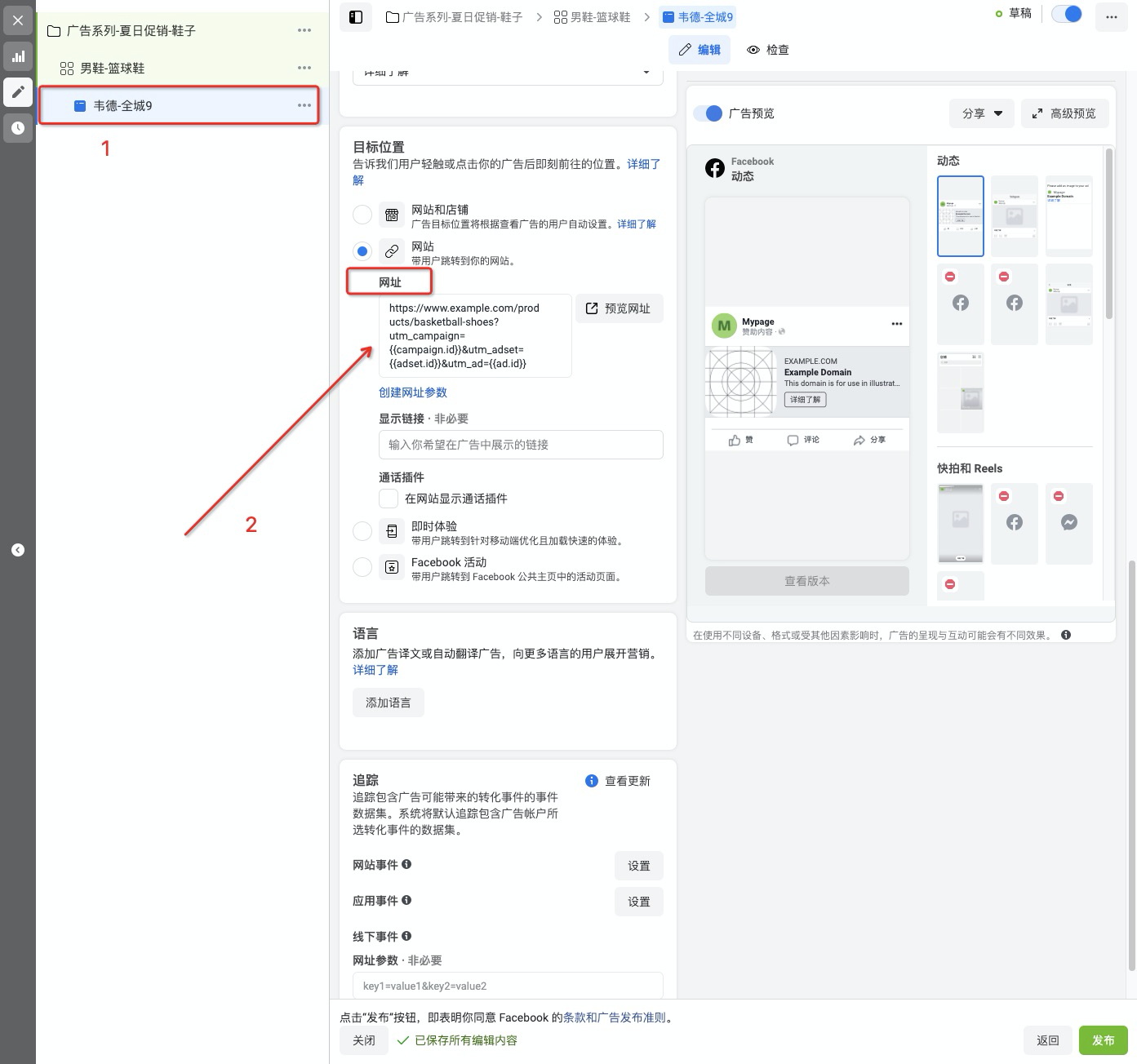Screen dimensions: 1137x1064
Task: Click the clock history icon in sidebar
Action: click(18, 128)
